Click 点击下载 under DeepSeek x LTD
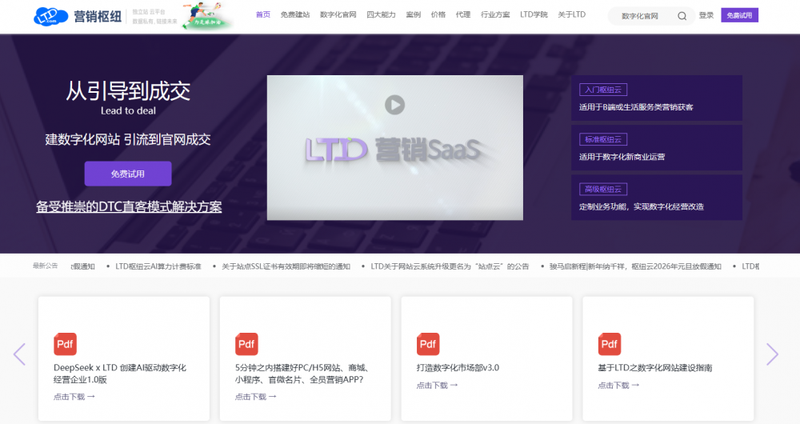800x424 pixels. pyautogui.click(x=74, y=396)
